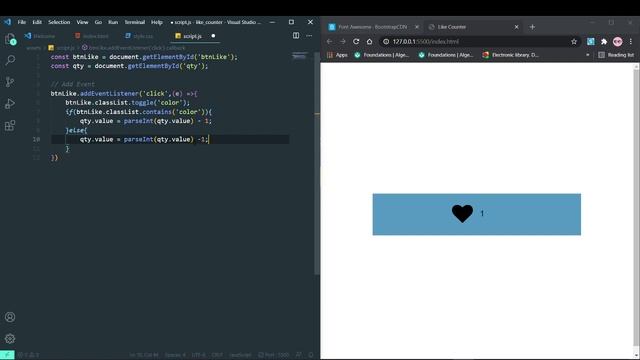Open the Help menu
The image size is (640, 360).
coord(157,22)
